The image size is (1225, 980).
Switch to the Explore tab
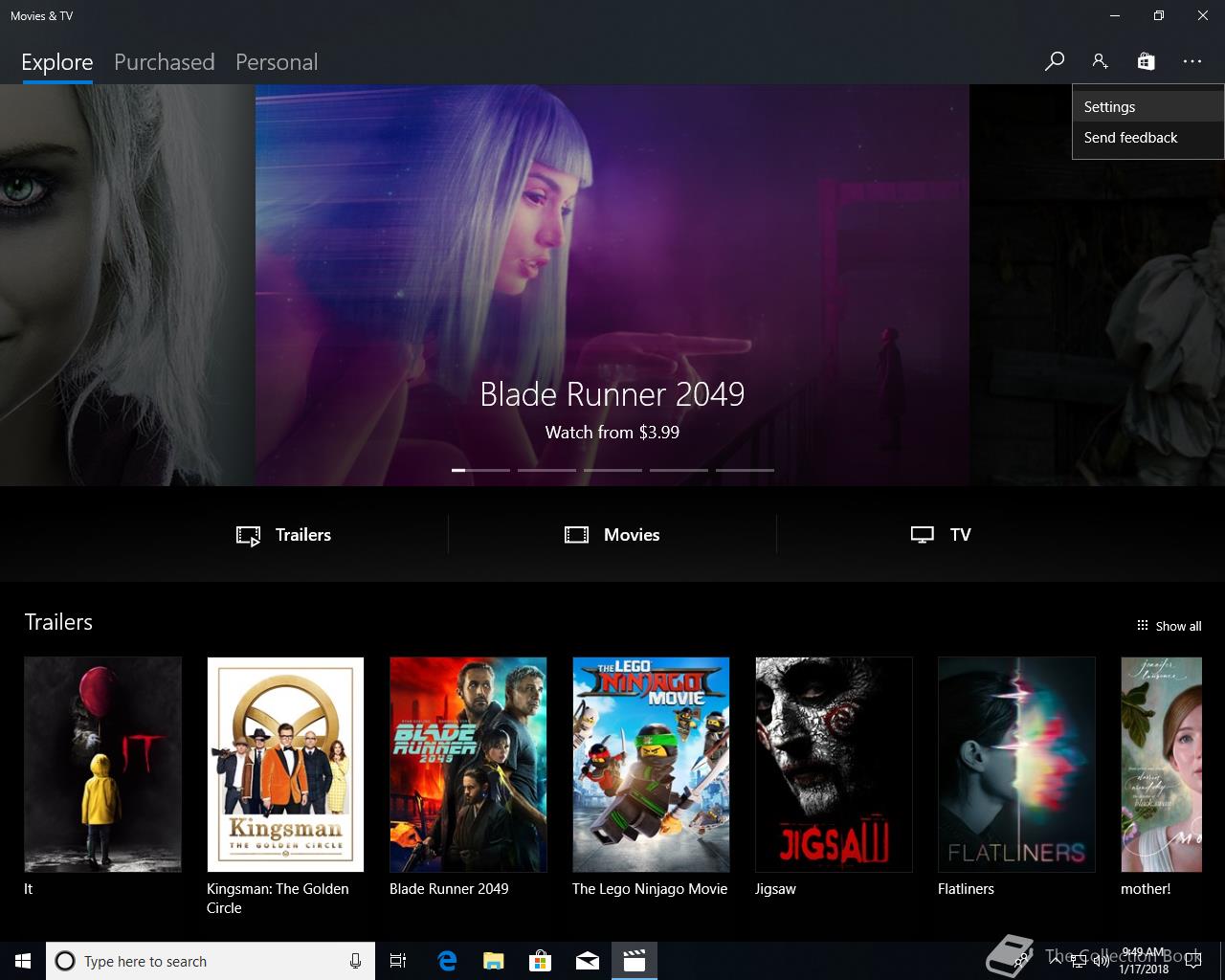click(57, 62)
